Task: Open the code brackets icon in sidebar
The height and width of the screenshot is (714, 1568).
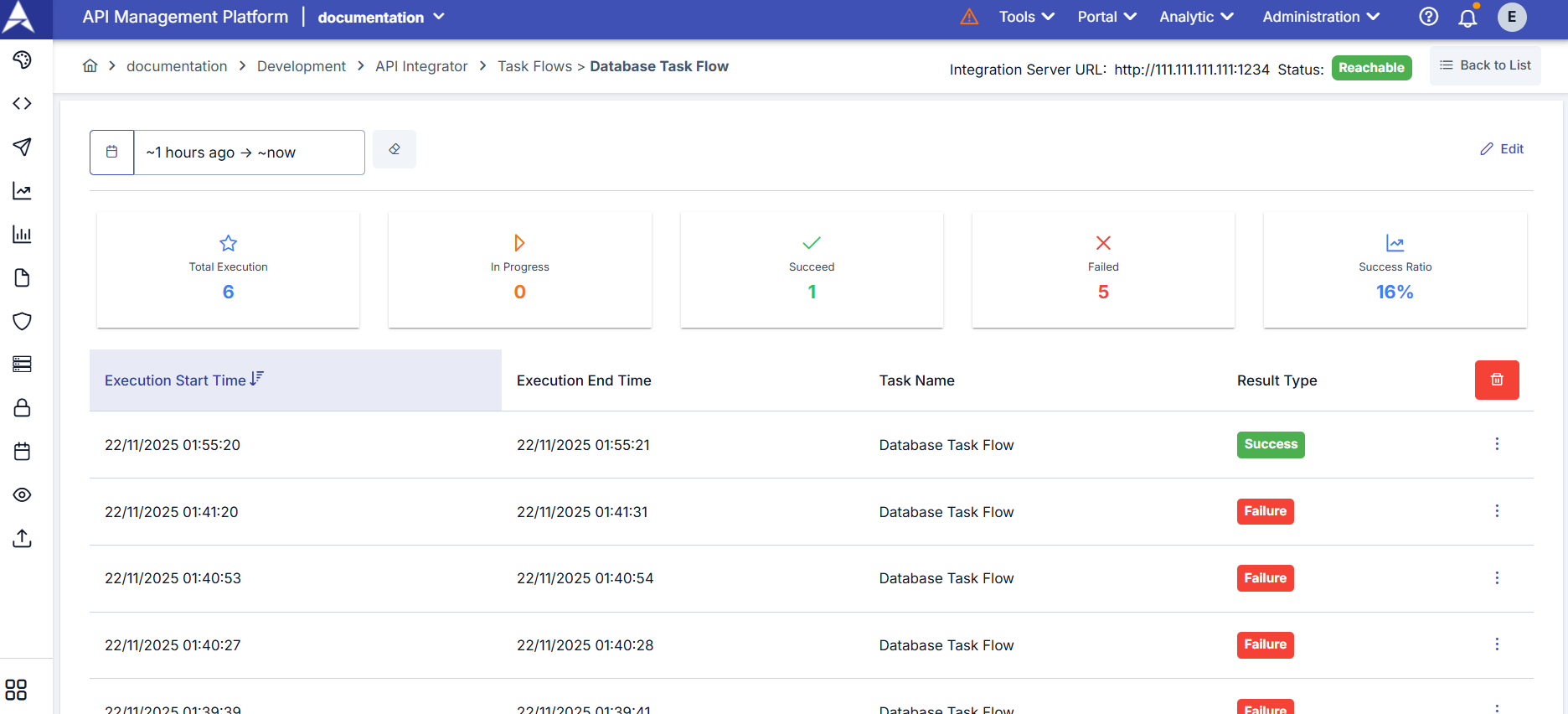Action: tap(23, 103)
